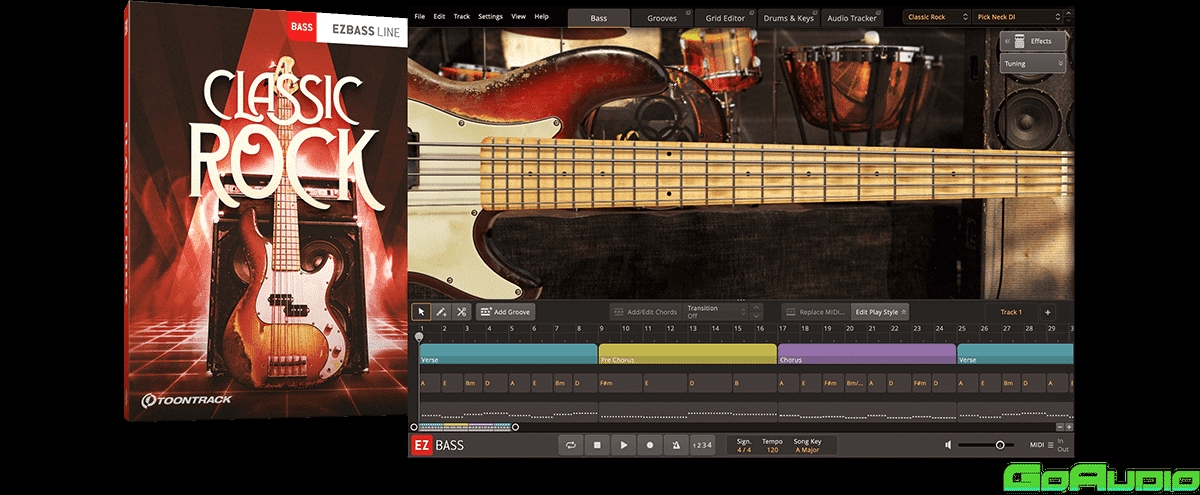This screenshot has width=1200, height=495.
Task: Click the Replace MIDI icon
Action: pyautogui.click(x=791, y=312)
